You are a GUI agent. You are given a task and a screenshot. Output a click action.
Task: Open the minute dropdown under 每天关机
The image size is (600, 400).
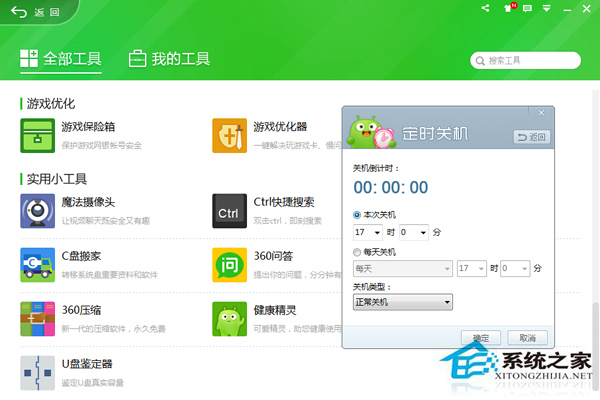point(515,269)
